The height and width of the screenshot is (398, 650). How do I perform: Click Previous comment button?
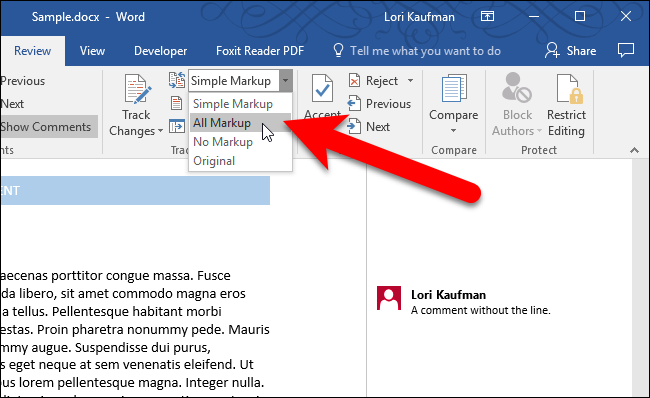coord(22,81)
